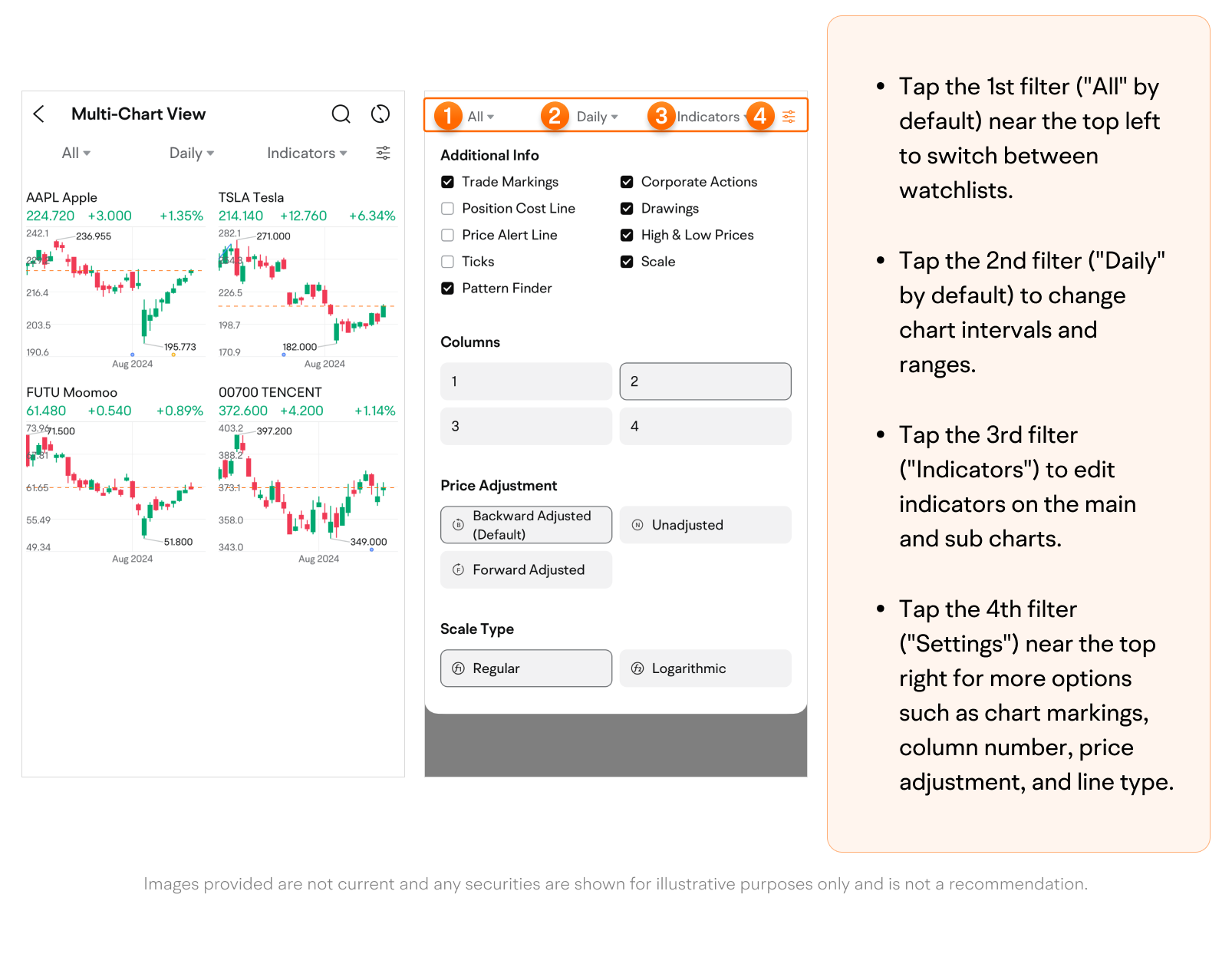Open chart settings sliders icon in left panel
Viewport: 1232px width, 957px height.
pos(383,153)
